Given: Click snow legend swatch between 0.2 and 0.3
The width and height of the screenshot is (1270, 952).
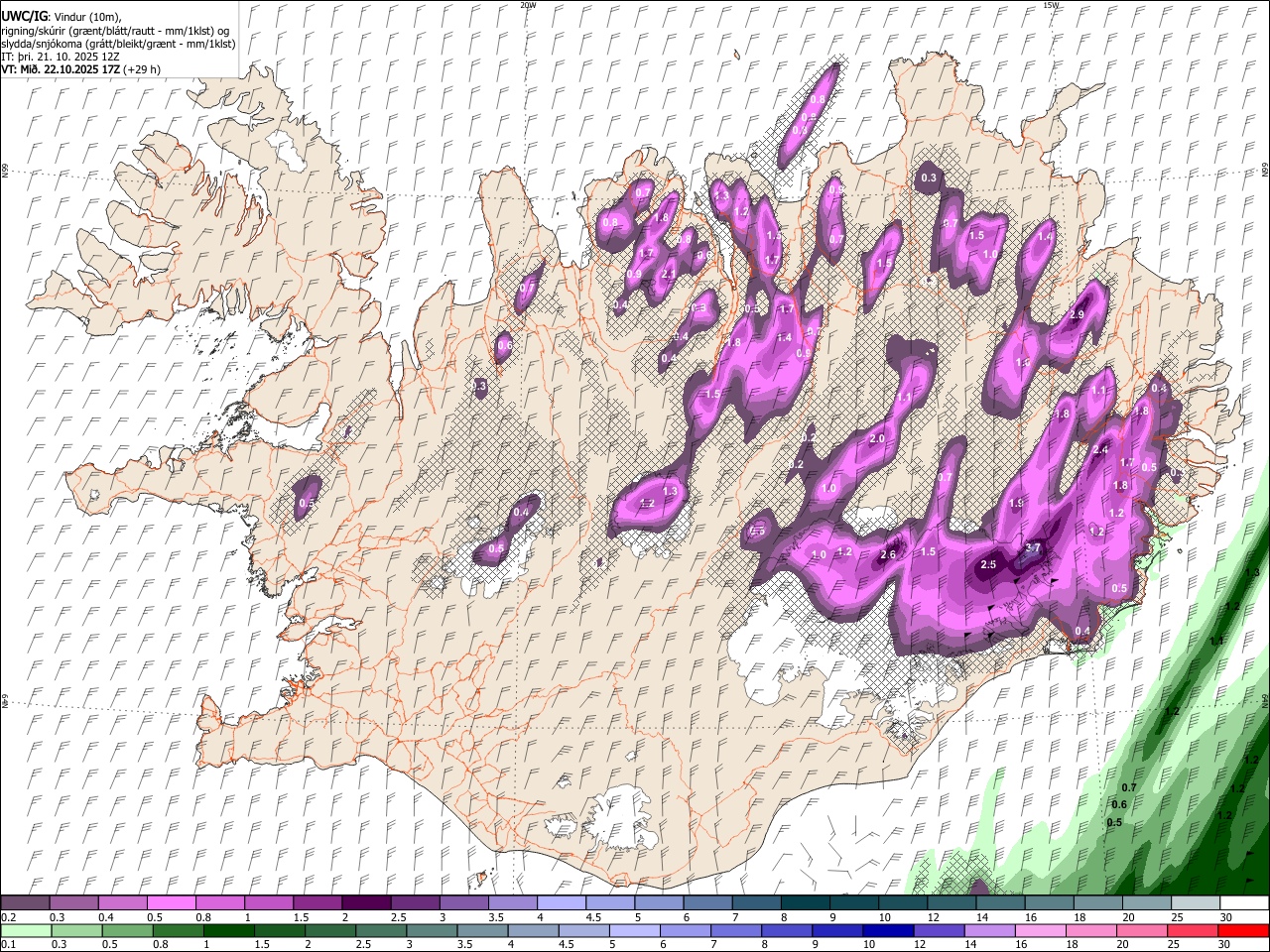Looking at the screenshot, I should click(x=25, y=902).
